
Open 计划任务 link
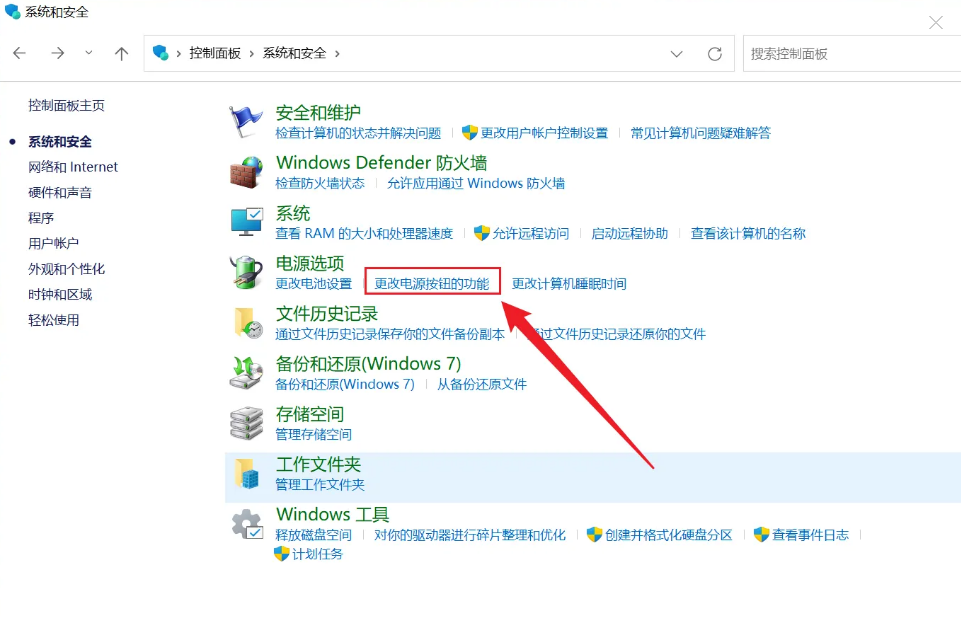[317, 554]
